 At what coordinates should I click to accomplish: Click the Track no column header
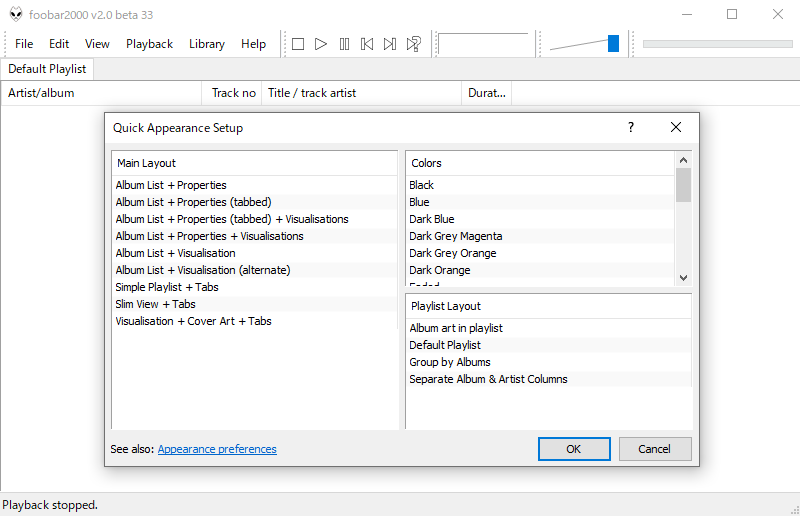pyautogui.click(x=232, y=93)
